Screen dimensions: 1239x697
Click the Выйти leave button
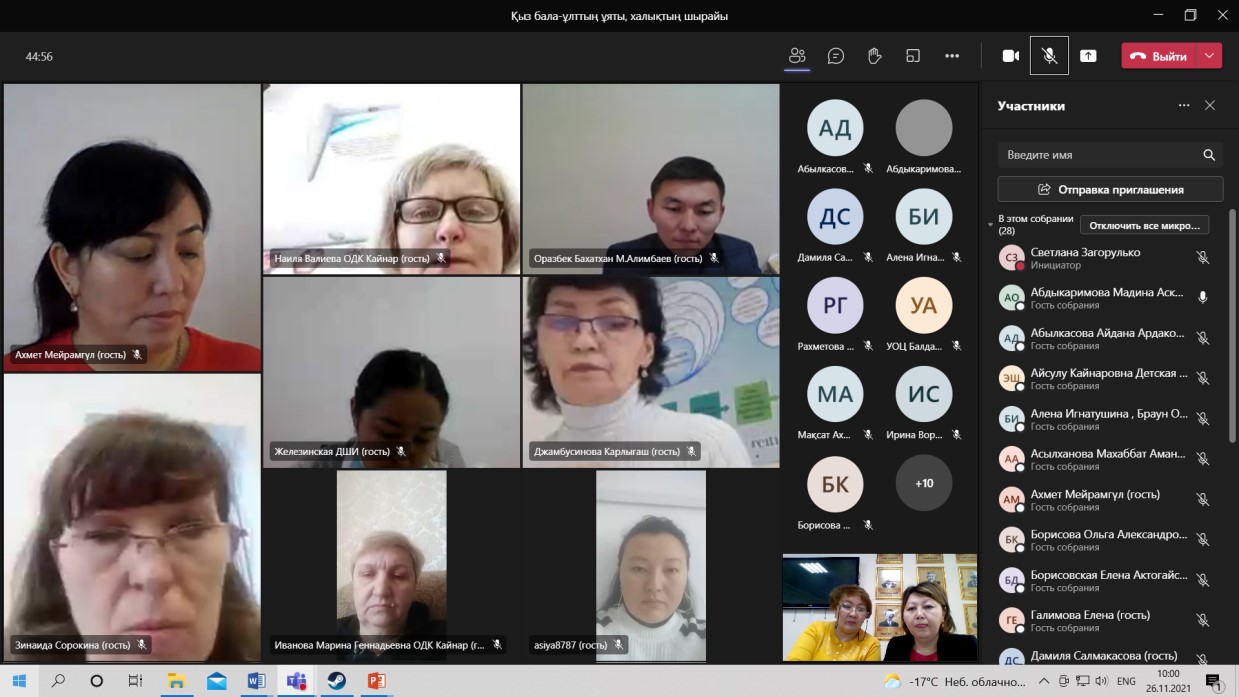1159,56
